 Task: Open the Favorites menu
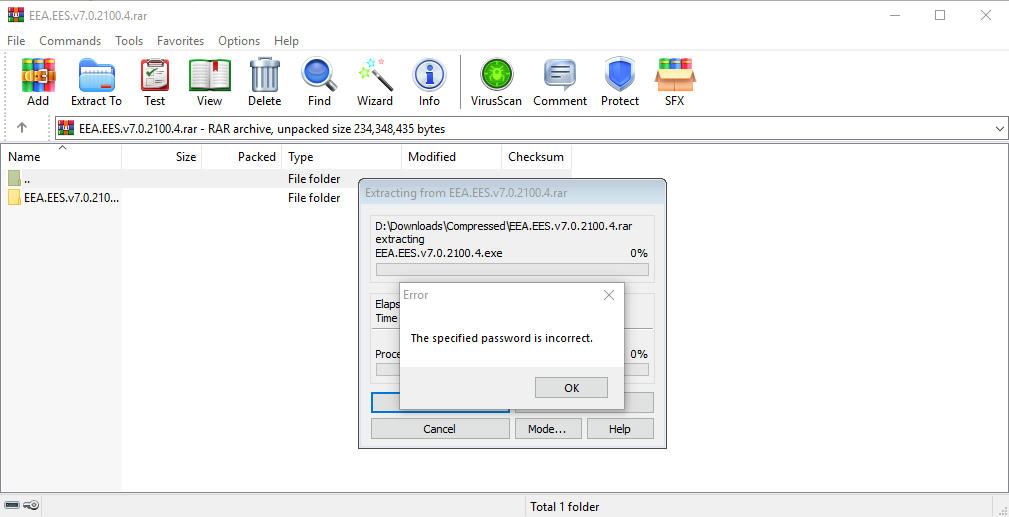click(180, 41)
